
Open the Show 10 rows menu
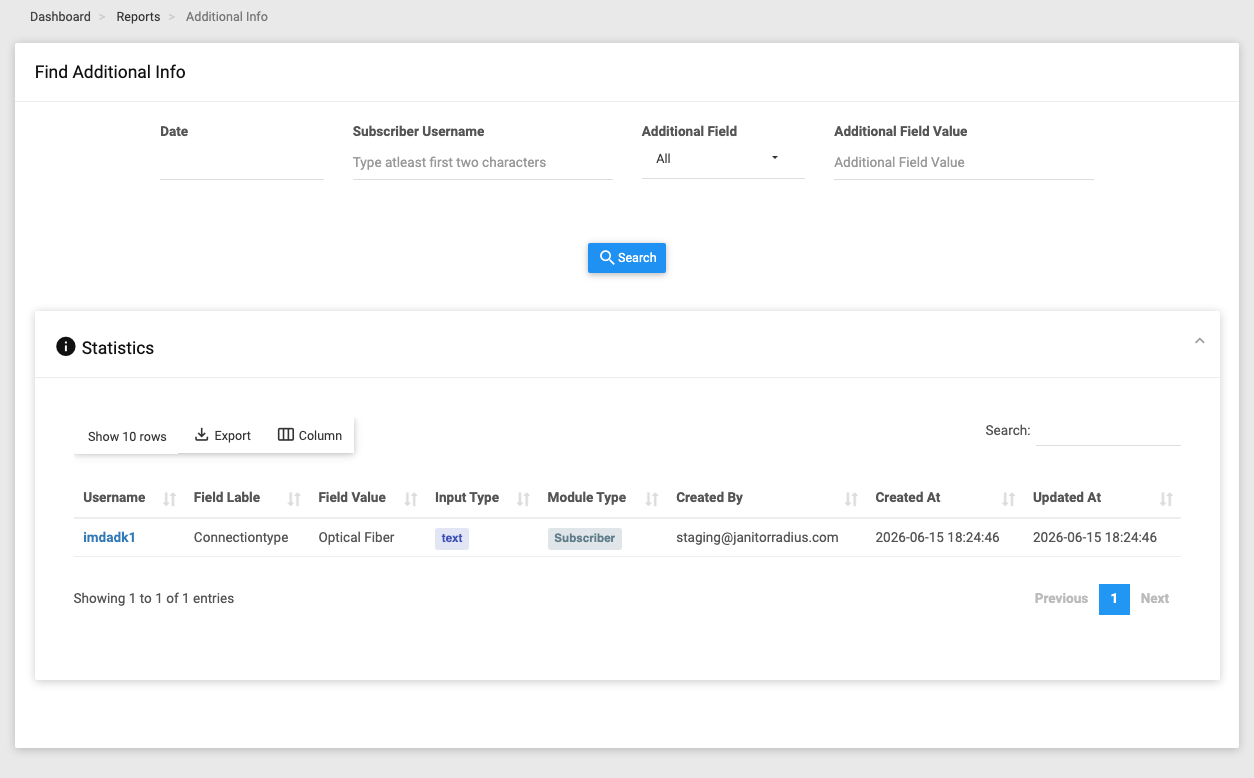click(x=127, y=436)
